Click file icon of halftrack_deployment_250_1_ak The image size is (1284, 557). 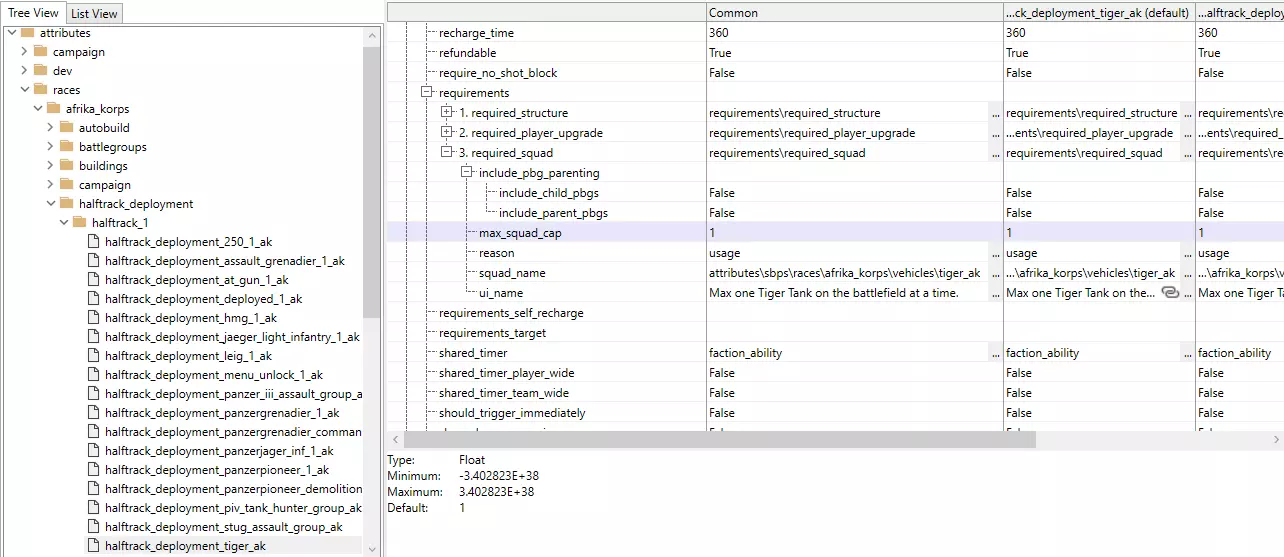(x=94, y=242)
